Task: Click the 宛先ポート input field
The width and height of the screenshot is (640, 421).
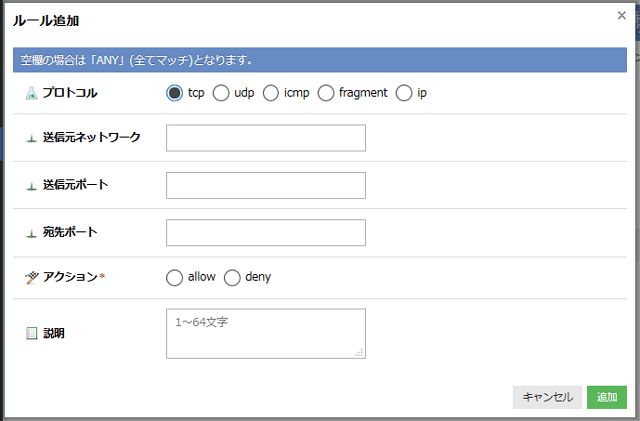Action: click(265, 233)
